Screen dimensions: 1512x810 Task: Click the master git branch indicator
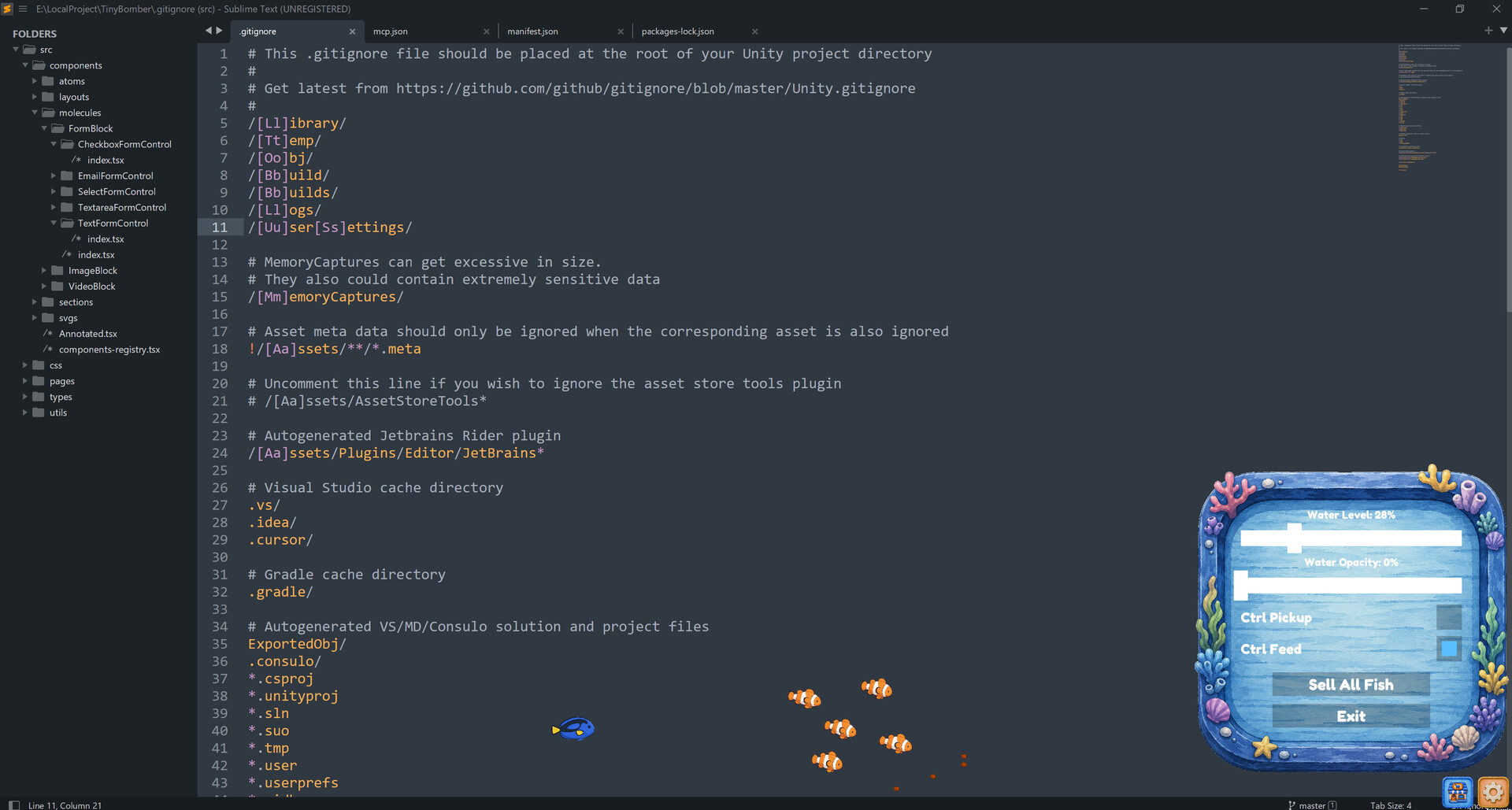point(1312,804)
